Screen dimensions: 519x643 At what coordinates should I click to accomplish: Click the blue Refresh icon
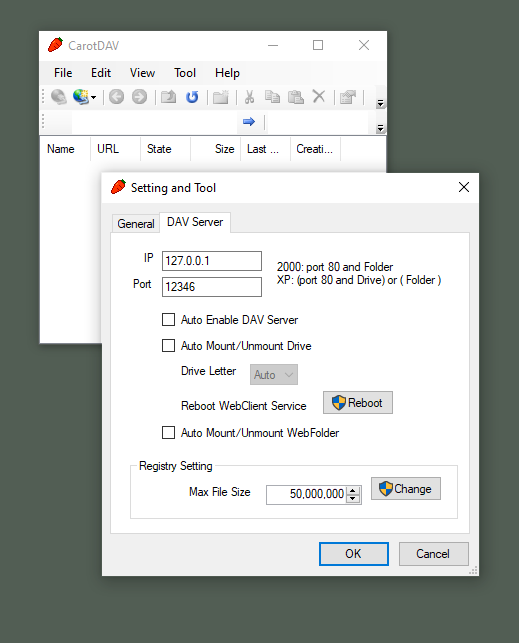[x=192, y=97]
